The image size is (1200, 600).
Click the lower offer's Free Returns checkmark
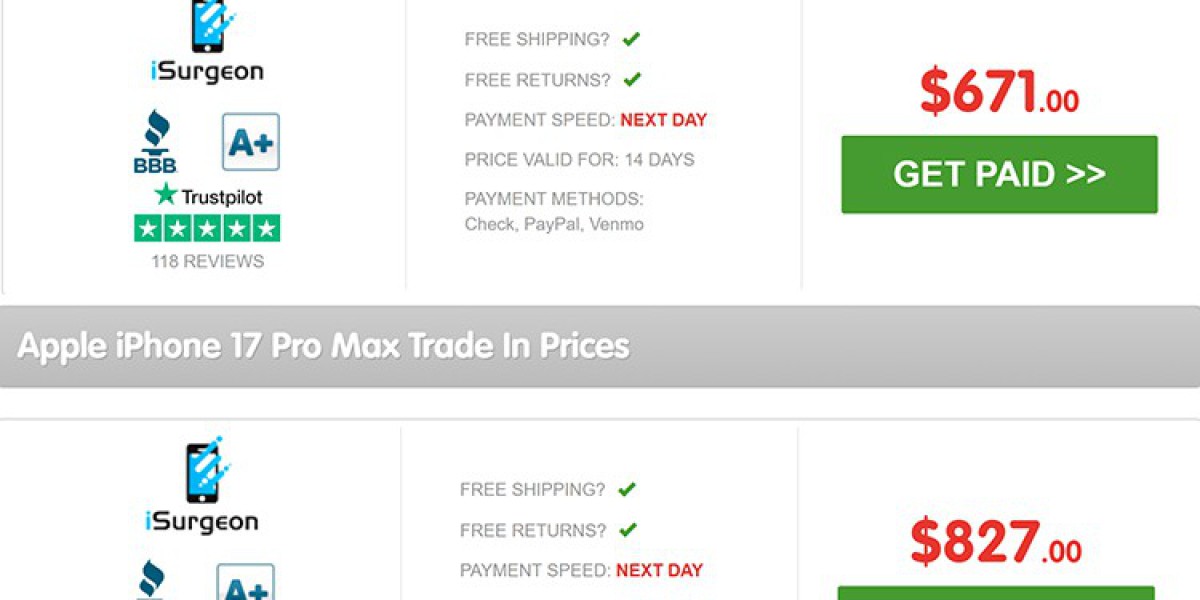(627, 529)
